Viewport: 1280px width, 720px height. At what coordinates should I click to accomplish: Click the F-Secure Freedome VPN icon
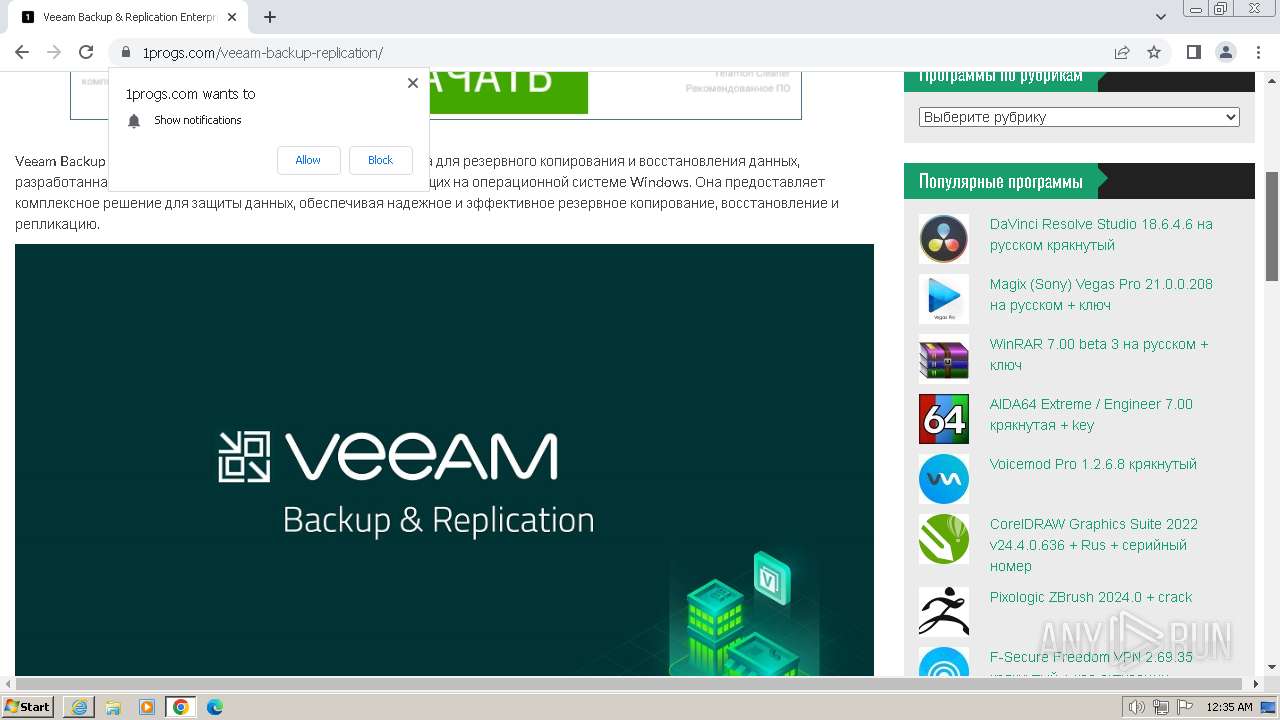coord(944,662)
